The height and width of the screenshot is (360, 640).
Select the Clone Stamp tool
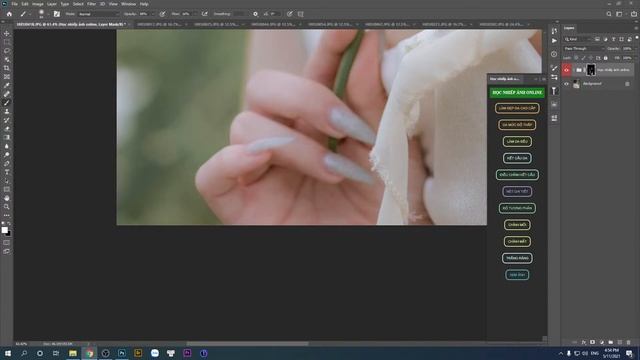coord(7,111)
